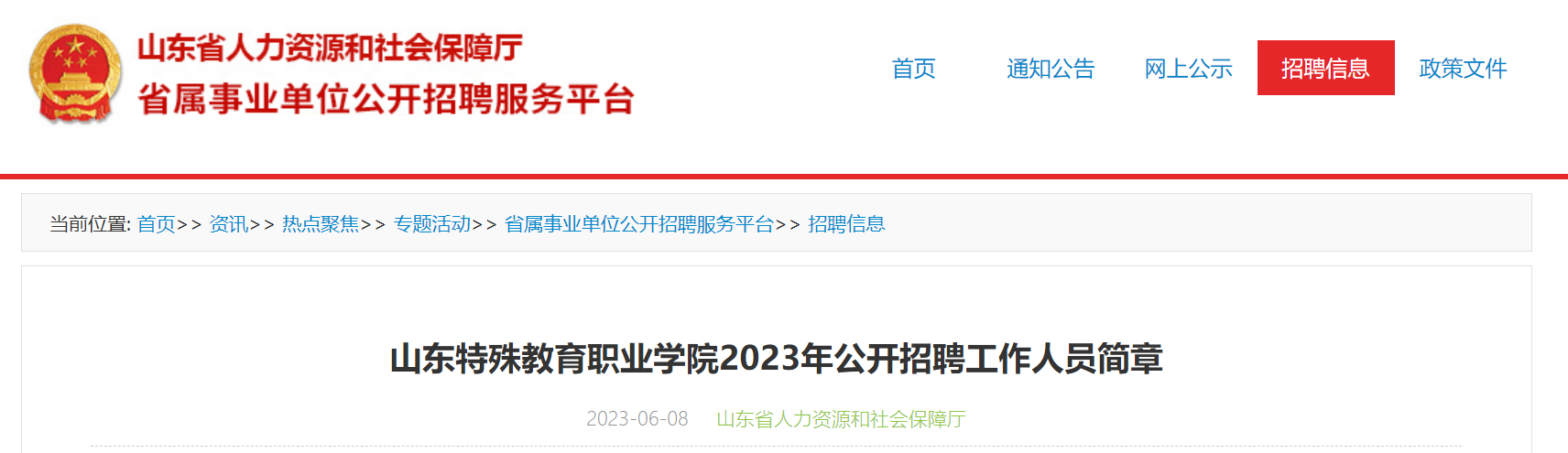This screenshot has height=453, width=1568.
Task: Click the >> separator after 资讯 breadcrumb
Action: coord(262,225)
